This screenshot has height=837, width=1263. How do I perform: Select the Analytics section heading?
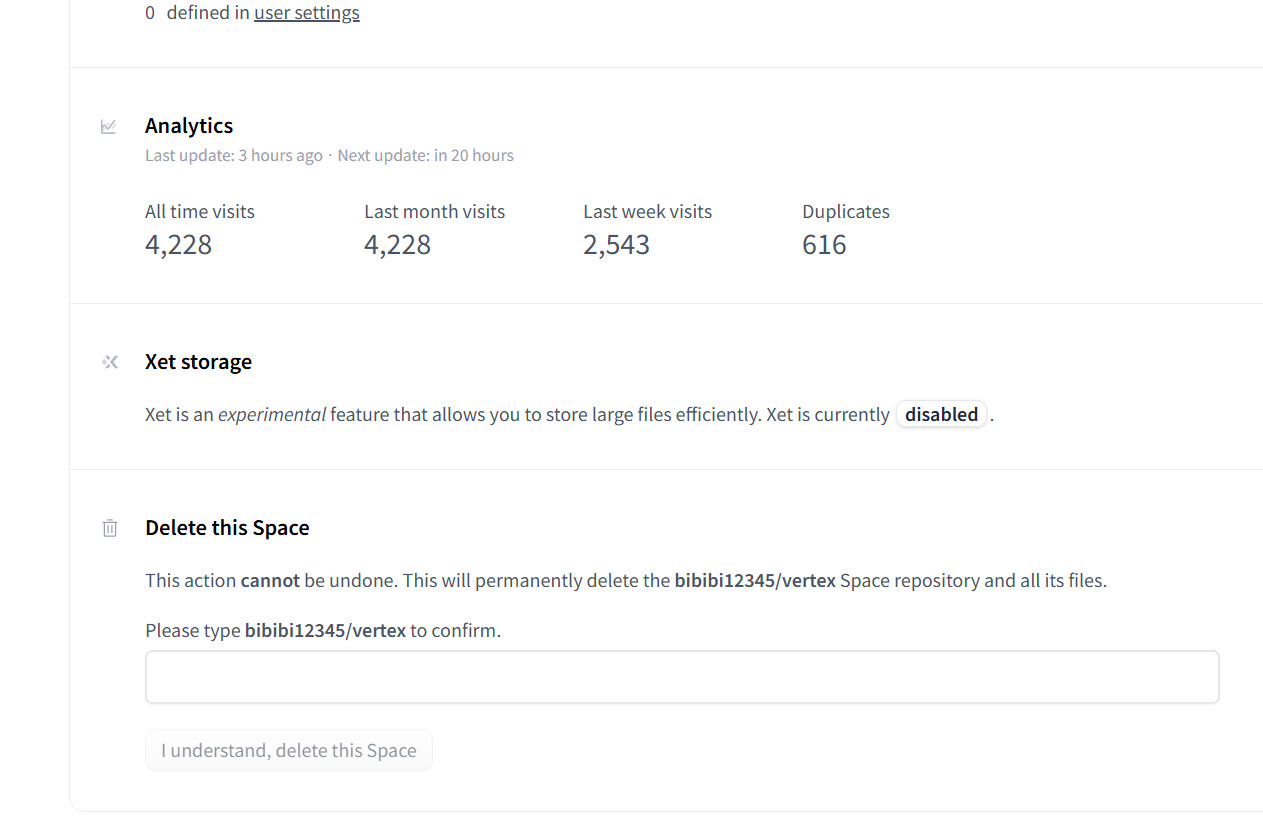coord(189,126)
